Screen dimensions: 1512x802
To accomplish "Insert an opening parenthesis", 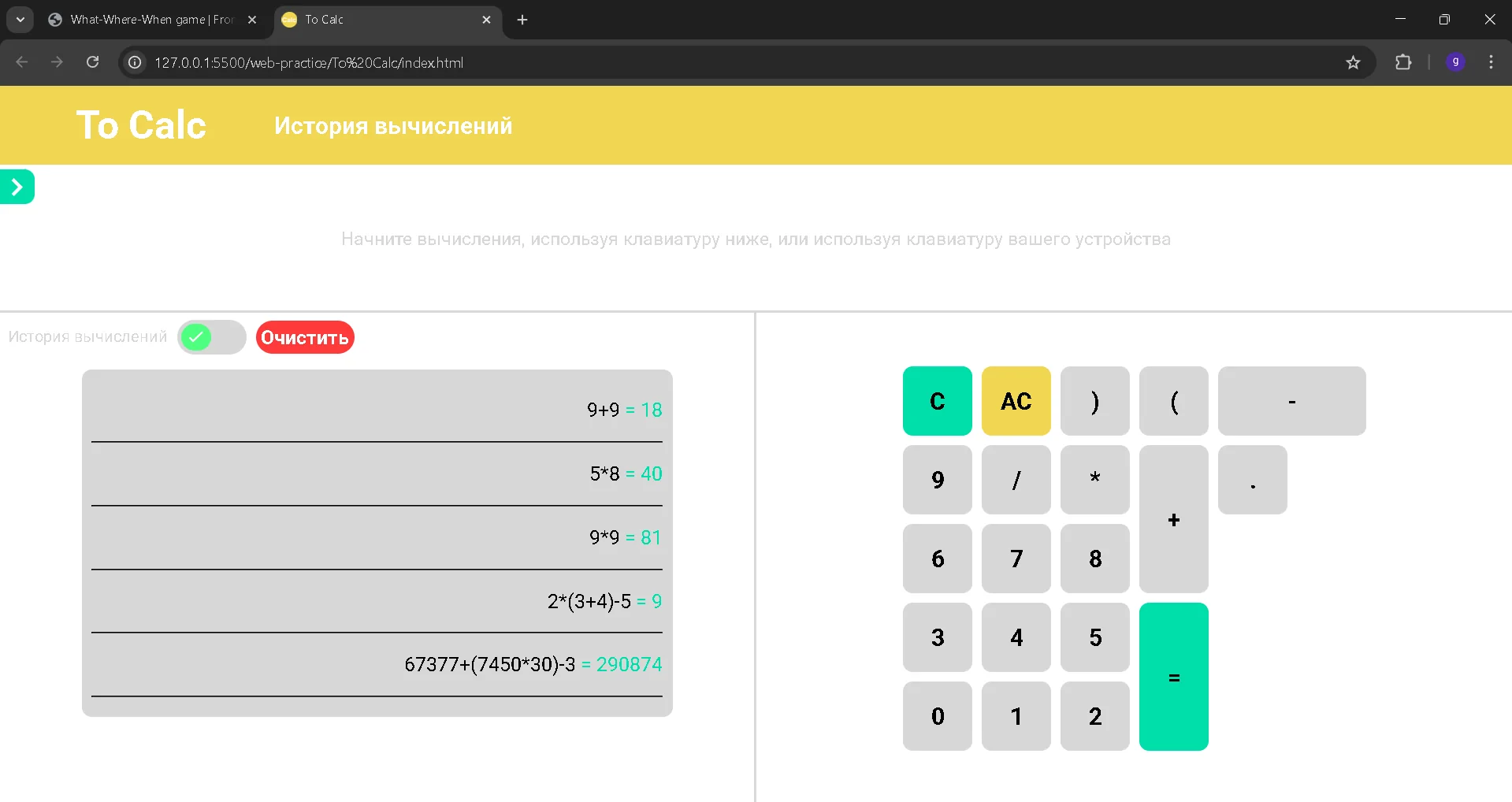I will [x=1173, y=401].
